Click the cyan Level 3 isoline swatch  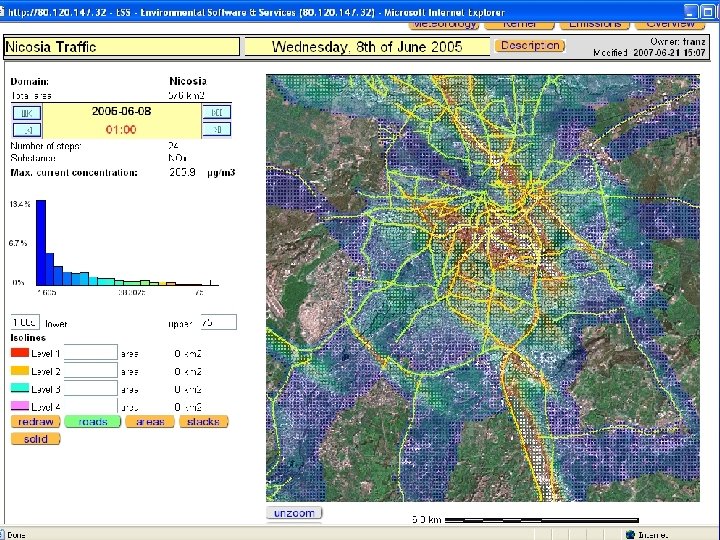click(x=20, y=388)
